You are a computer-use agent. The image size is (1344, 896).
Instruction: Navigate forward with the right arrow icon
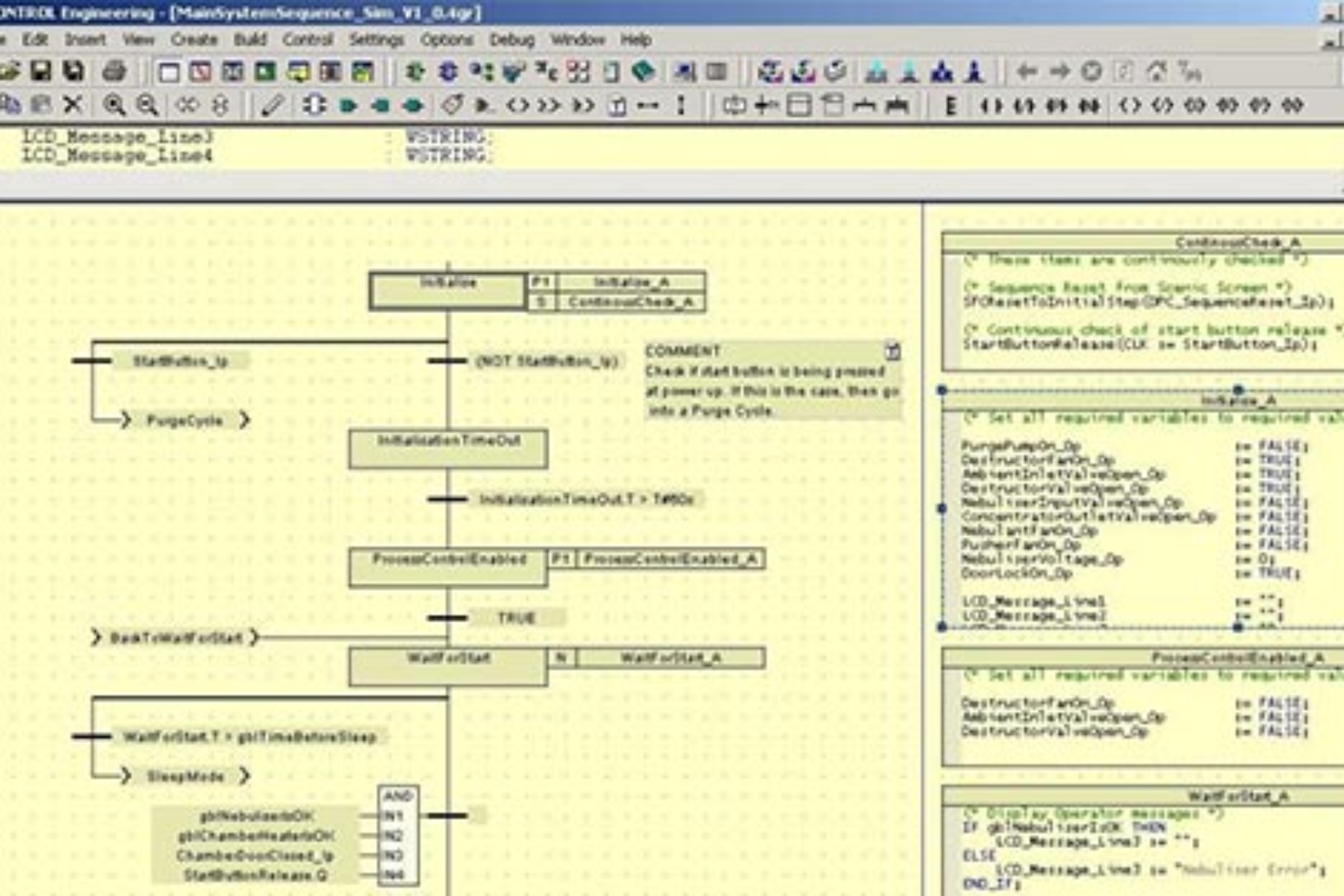(x=1061, y=69)
